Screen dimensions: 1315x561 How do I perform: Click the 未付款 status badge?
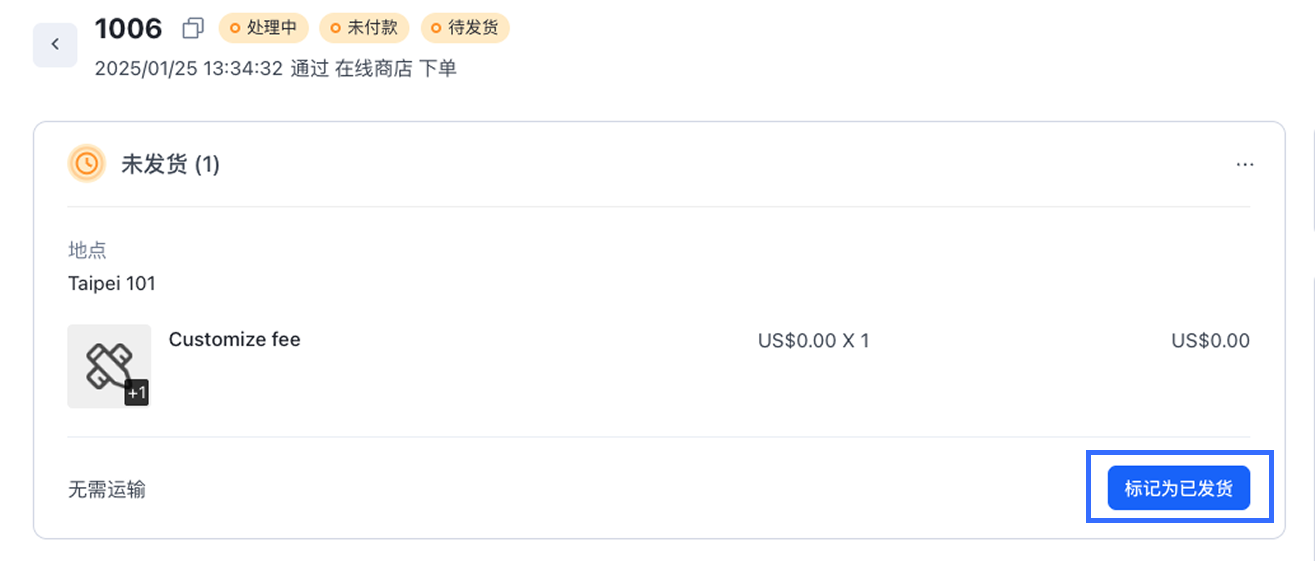tap(364, 28)
